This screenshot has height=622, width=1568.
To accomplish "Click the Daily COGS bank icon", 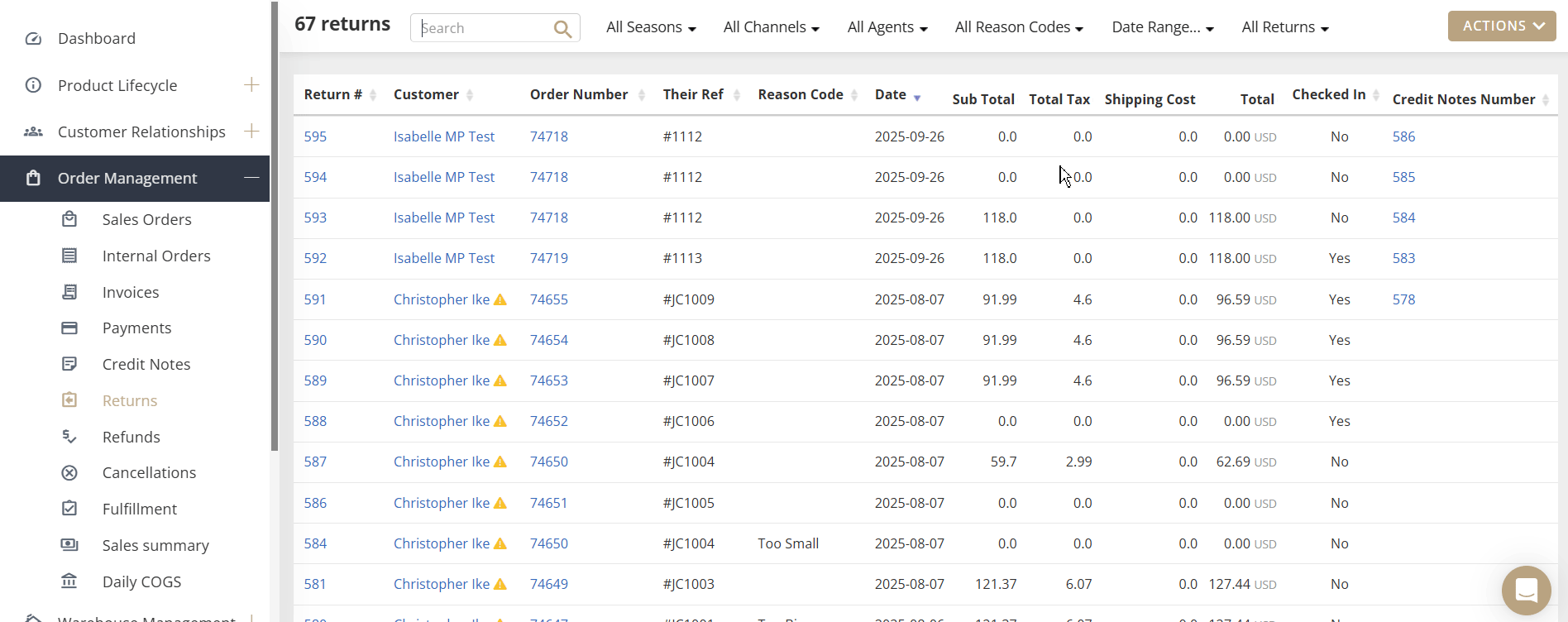I will [69, 581].
